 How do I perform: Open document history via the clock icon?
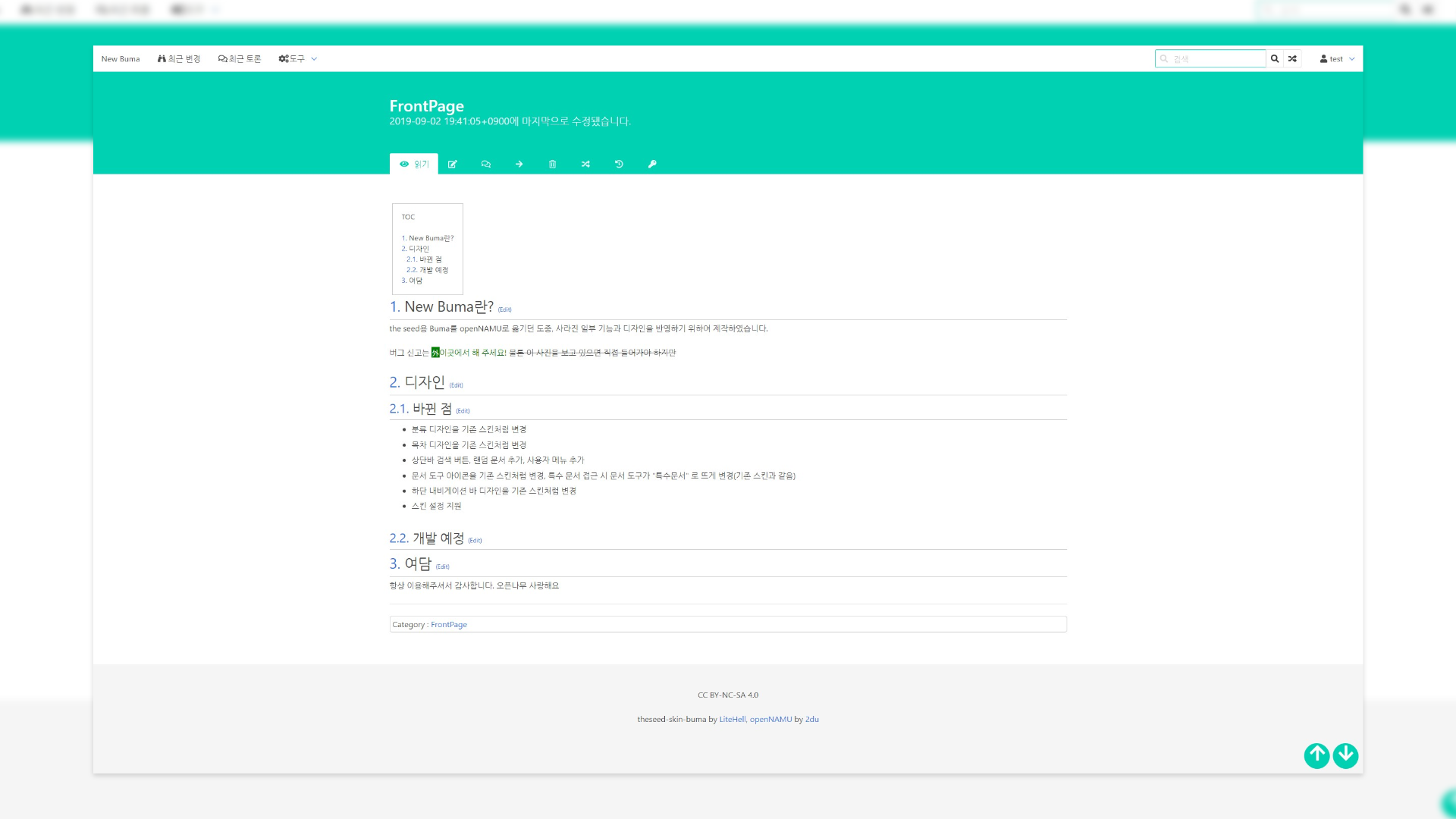click(x=619, y=164)
